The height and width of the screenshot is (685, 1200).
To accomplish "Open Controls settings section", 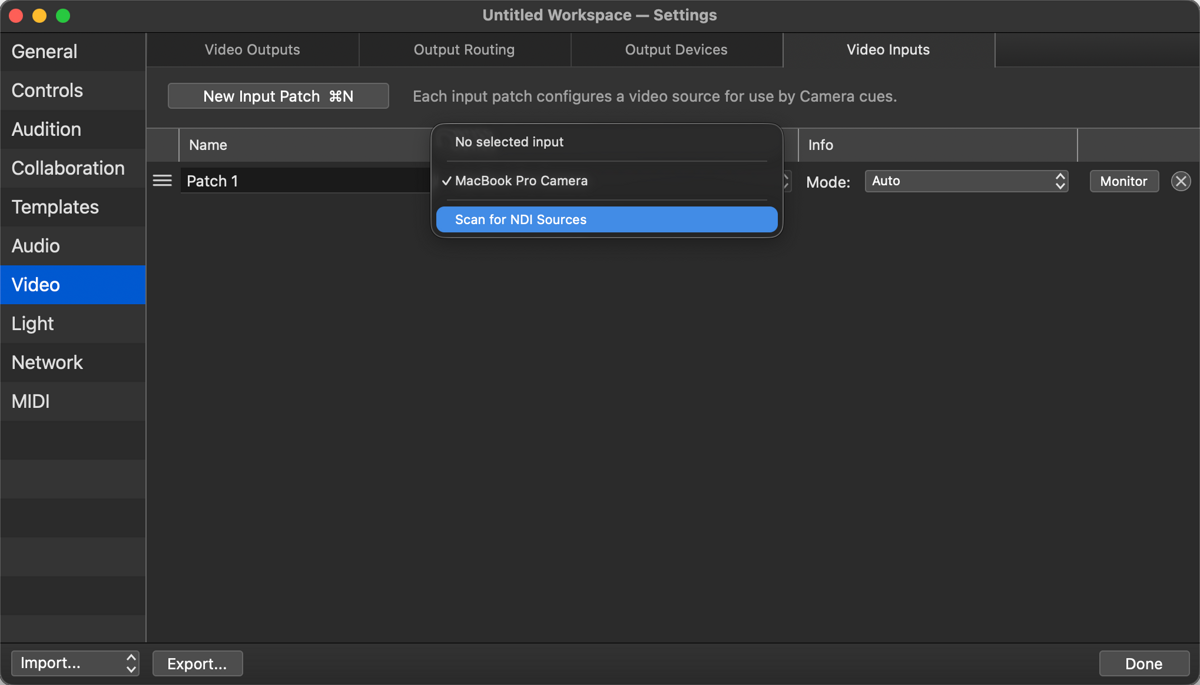I will point(73,90).
